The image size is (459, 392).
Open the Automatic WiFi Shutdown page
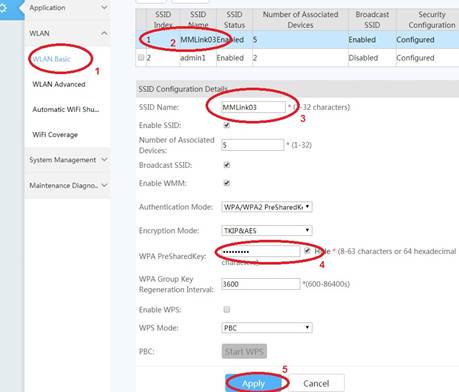coord(66,109)
